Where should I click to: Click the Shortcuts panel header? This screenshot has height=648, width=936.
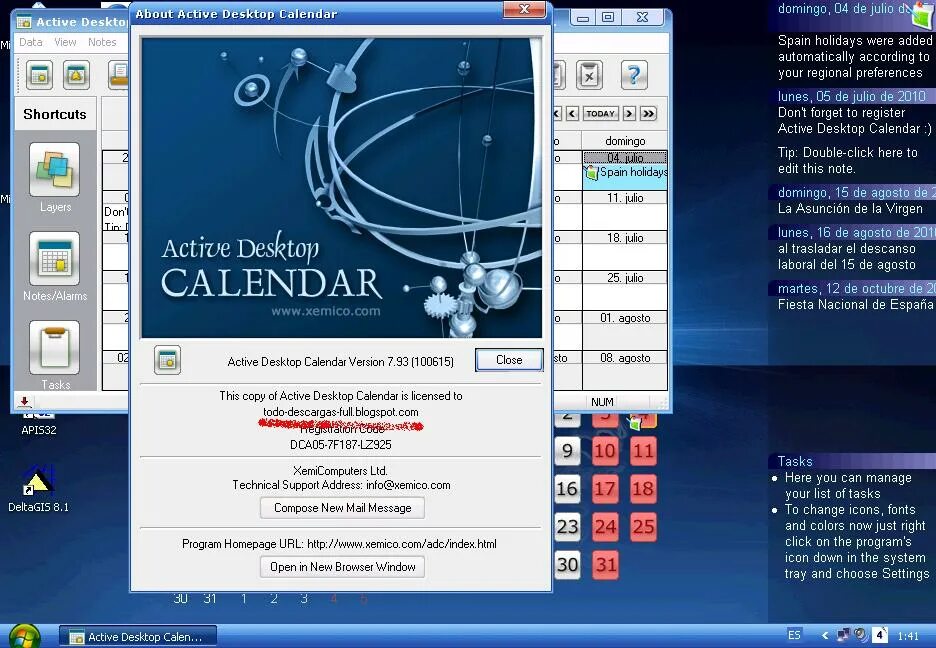pos(55,114)
